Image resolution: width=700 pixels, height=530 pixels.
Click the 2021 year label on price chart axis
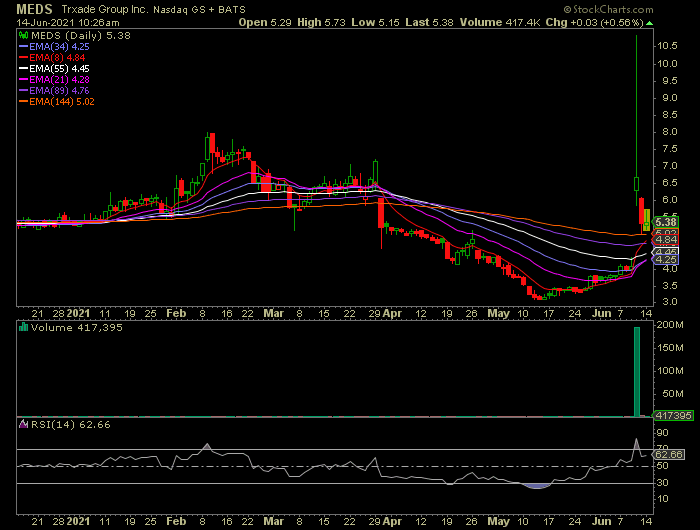79,313
